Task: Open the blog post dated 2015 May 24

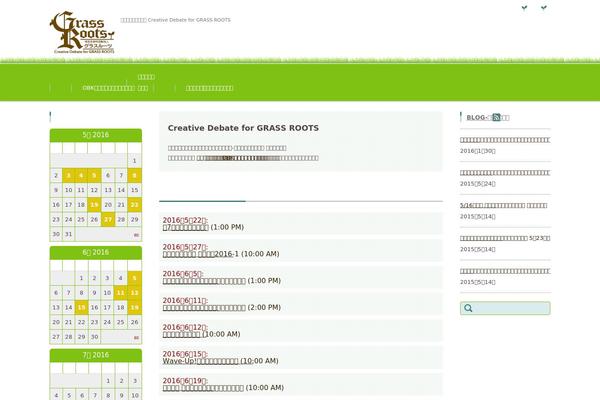Action: tap(505, 173)
